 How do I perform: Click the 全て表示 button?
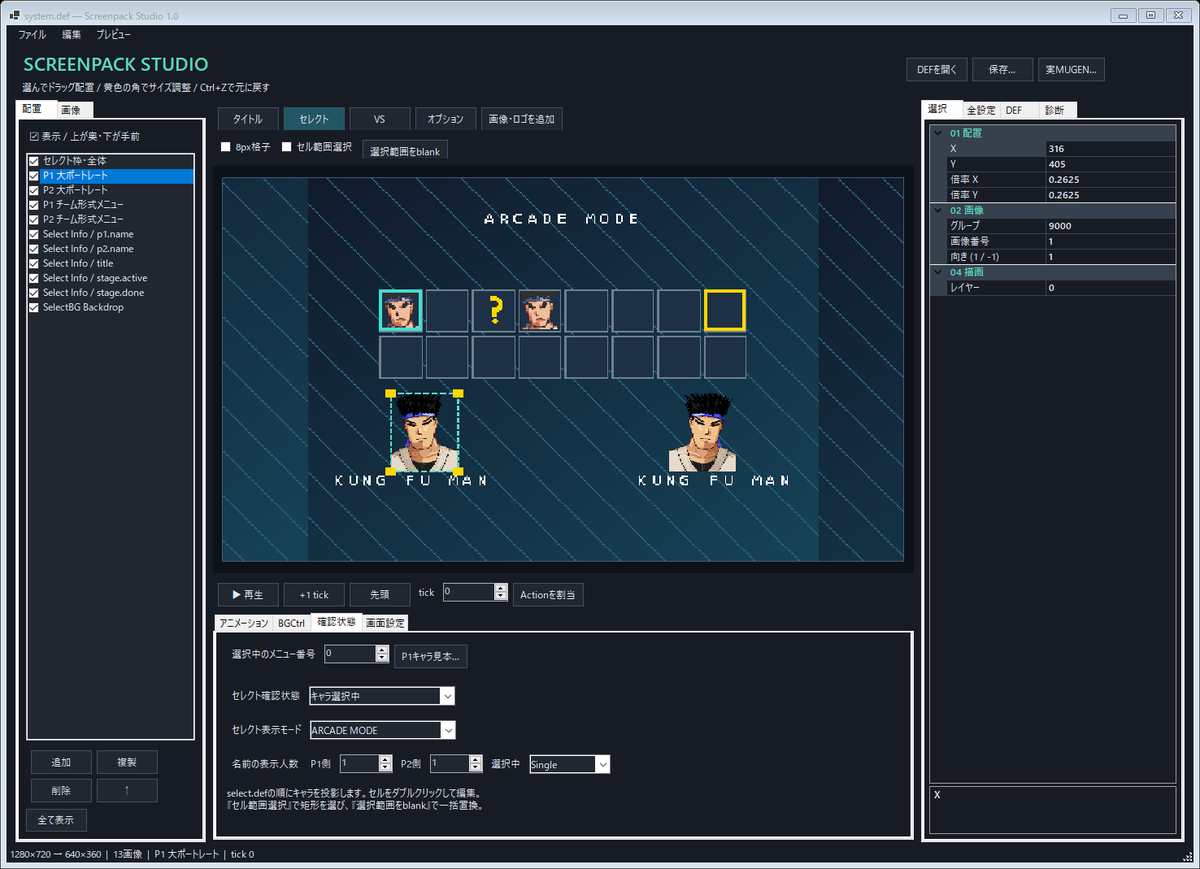[x=56, y=820]
